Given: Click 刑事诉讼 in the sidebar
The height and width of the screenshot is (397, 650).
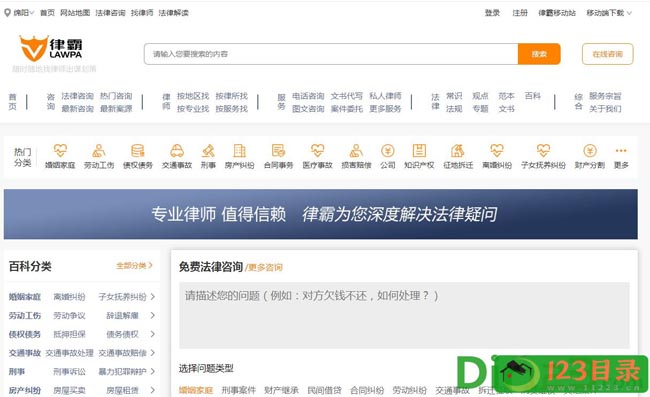Looking at the screenshot, I should pyautogui.click(x=69, y=371).
